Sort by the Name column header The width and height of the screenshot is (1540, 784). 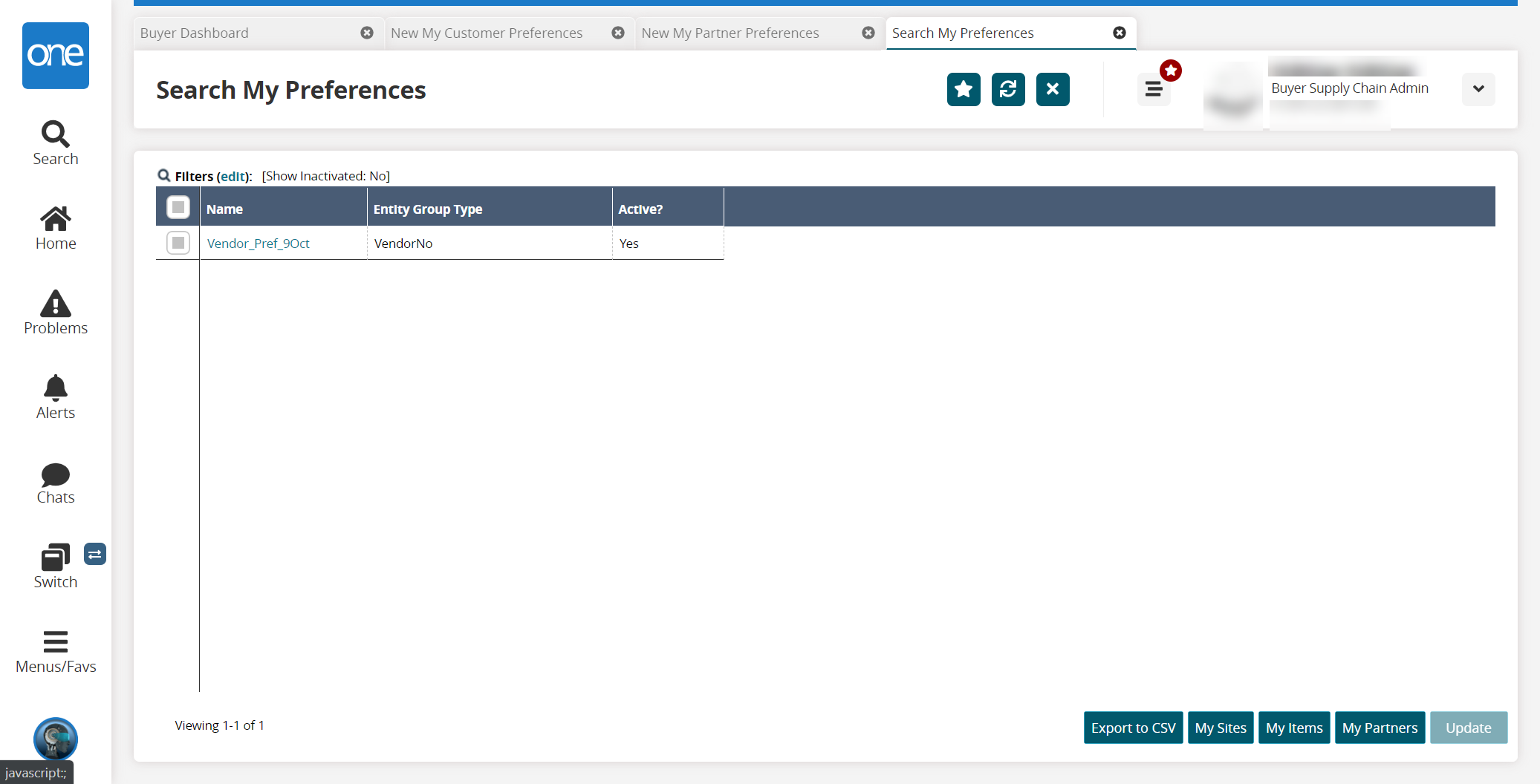pos(284,209)
